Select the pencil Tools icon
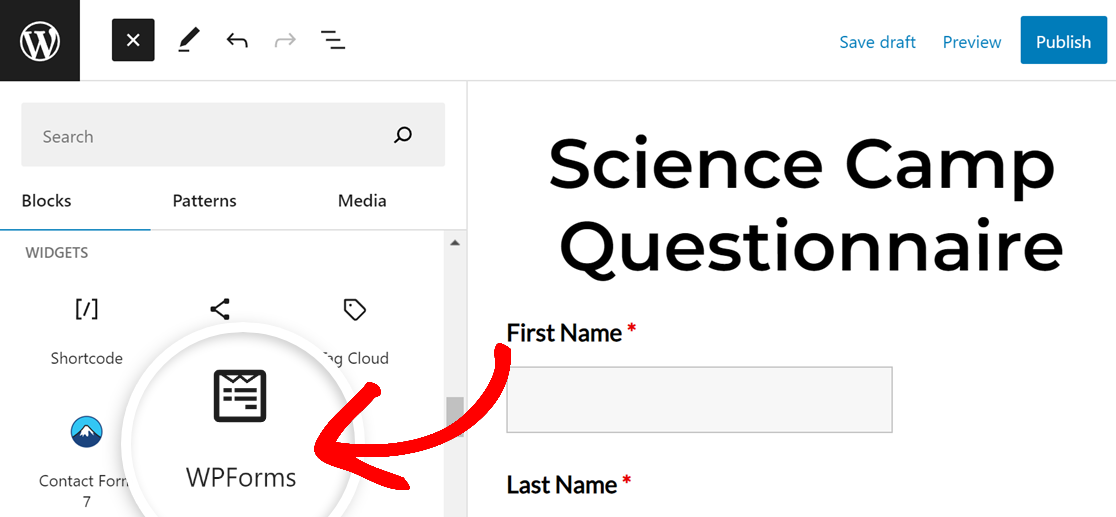Screen dimensions: 1116x517 click(x=188, y=41)
